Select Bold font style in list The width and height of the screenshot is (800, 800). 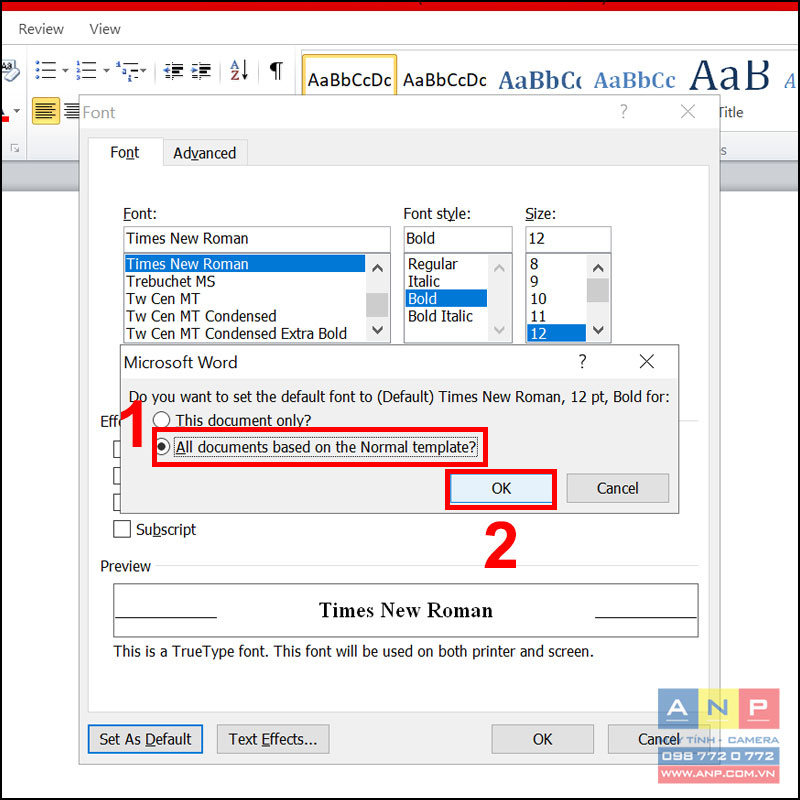tap(446, 298)
